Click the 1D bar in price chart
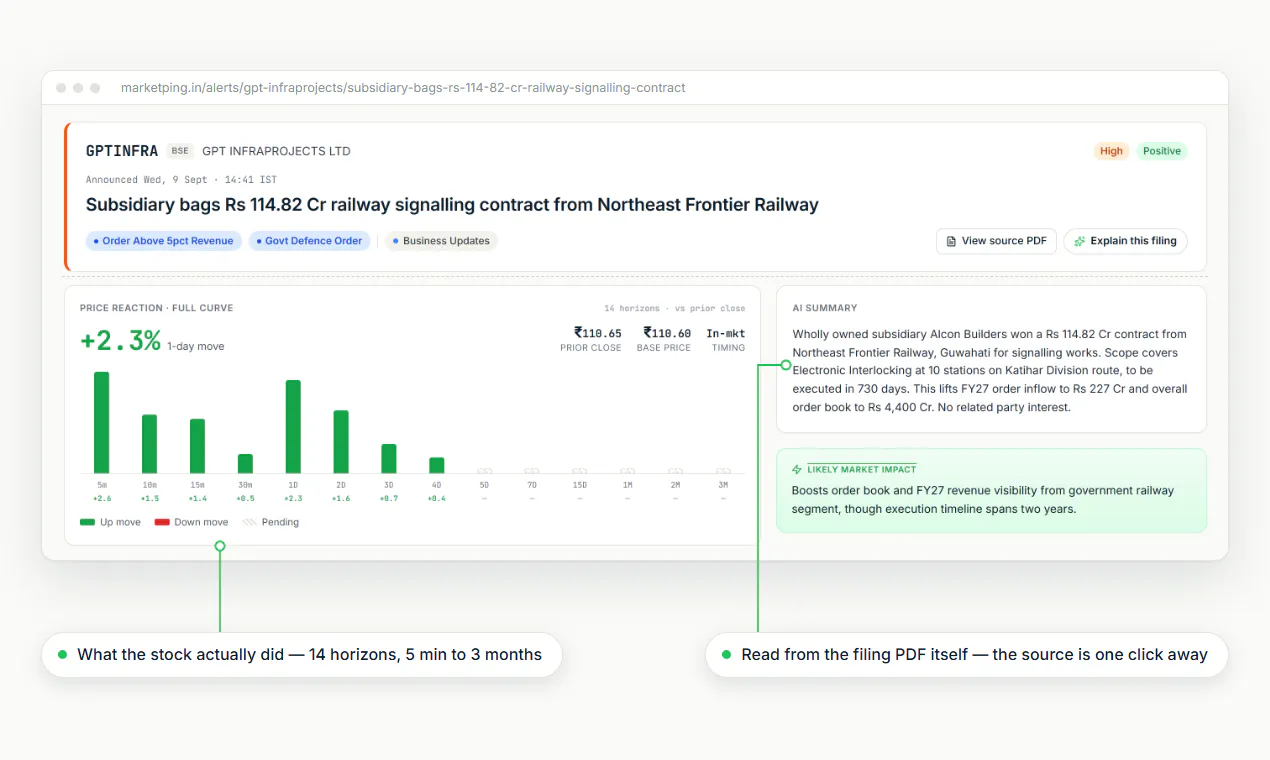 pyautogui.click(x=293, y=426)
